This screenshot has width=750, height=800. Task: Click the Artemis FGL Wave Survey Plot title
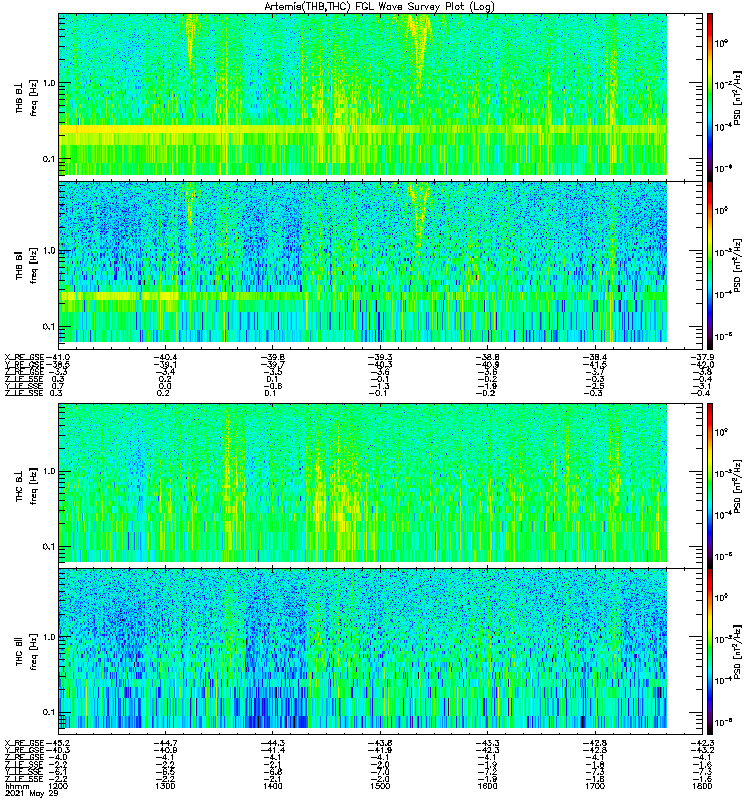click(x=379, y=7)
